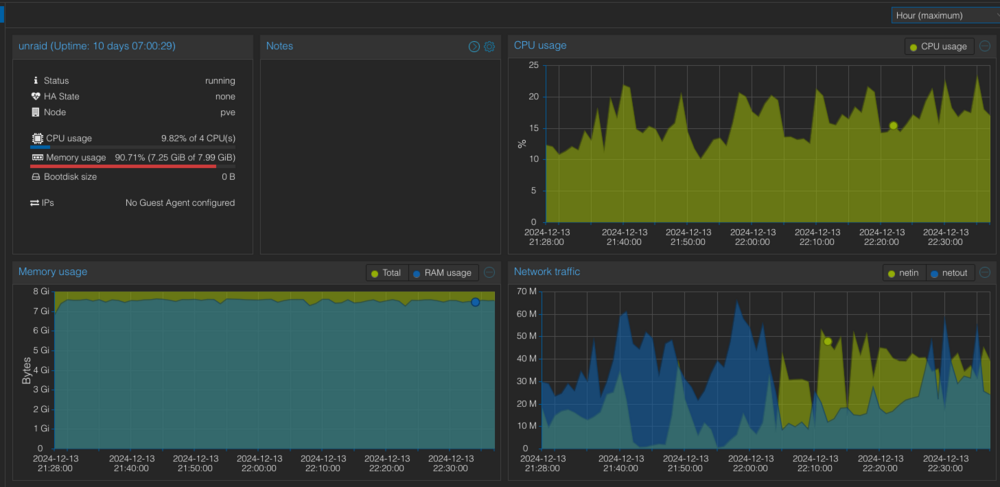Click the Memory usage chart heading
Image resolution: width=1000 pixels, height=487 pixels.
53,272
